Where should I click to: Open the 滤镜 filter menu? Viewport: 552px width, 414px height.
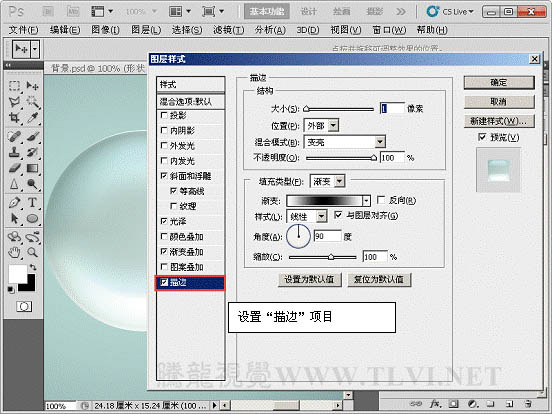228,30
